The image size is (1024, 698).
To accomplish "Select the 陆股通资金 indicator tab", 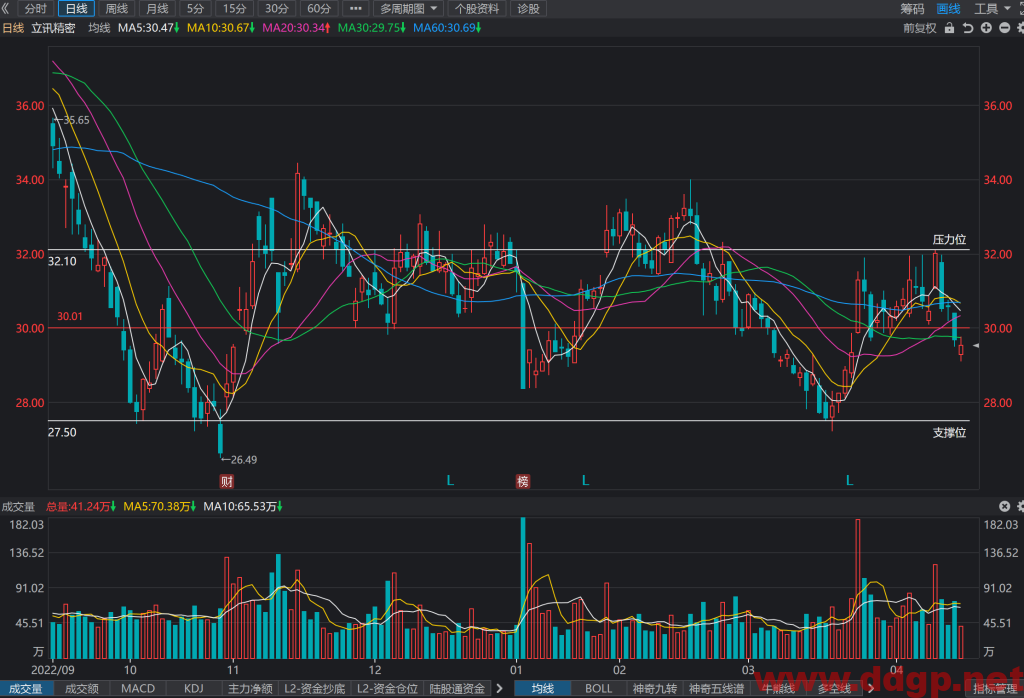I will pos(457,688).
